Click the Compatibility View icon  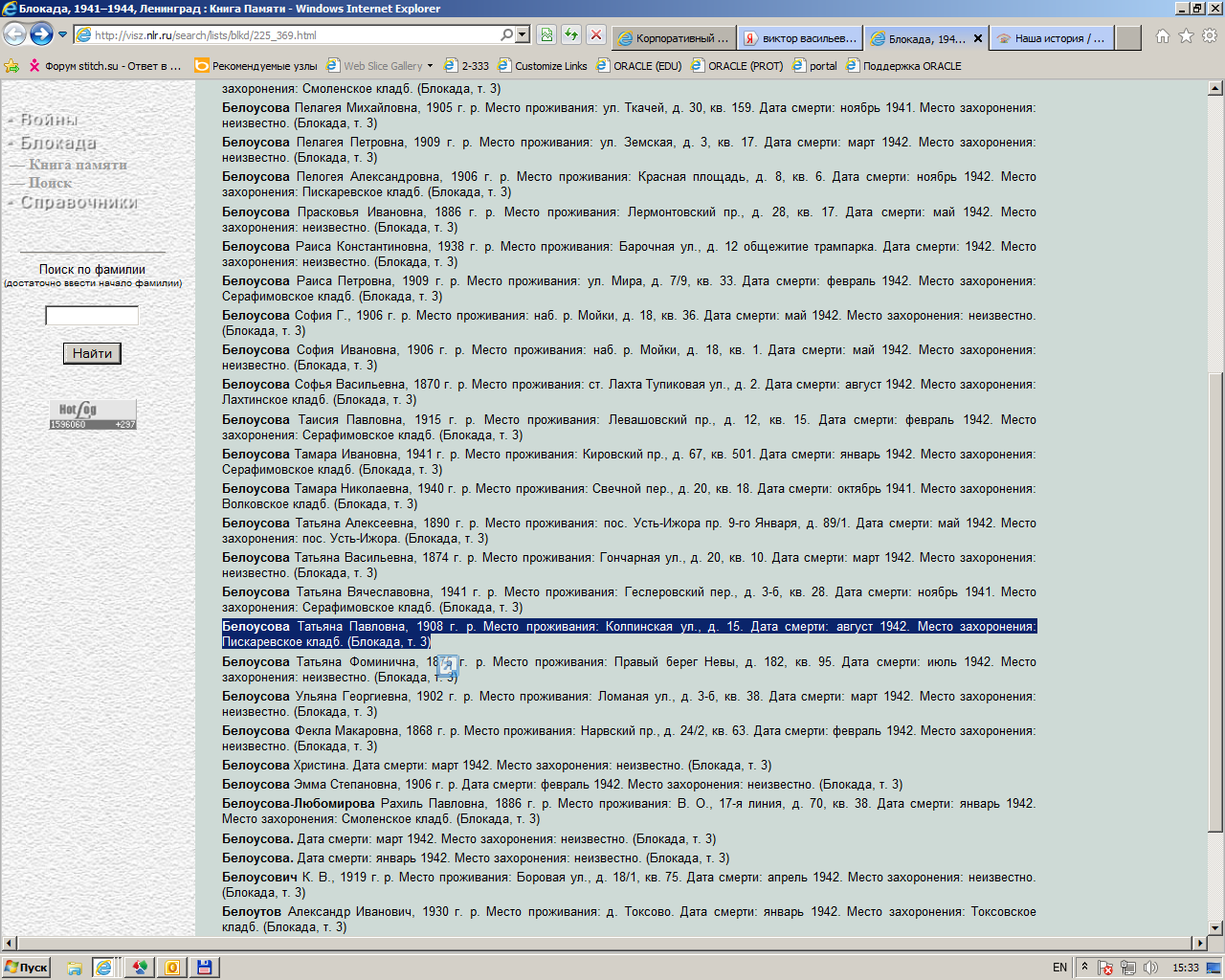[546, 35]
